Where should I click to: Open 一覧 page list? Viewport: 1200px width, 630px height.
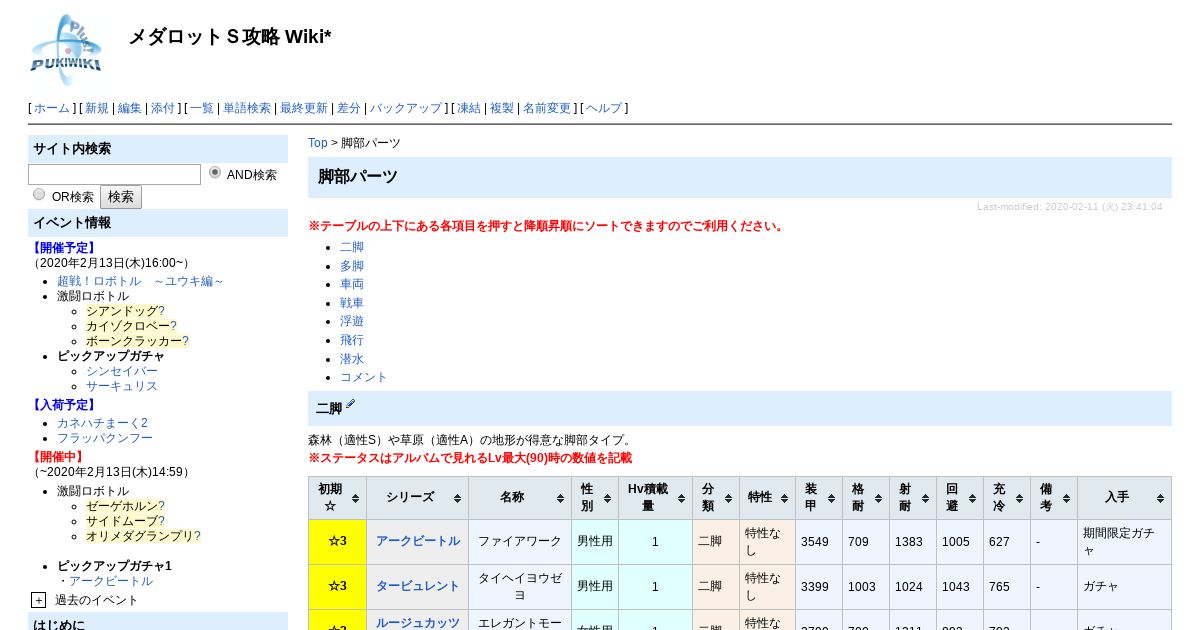click(202, 108)
